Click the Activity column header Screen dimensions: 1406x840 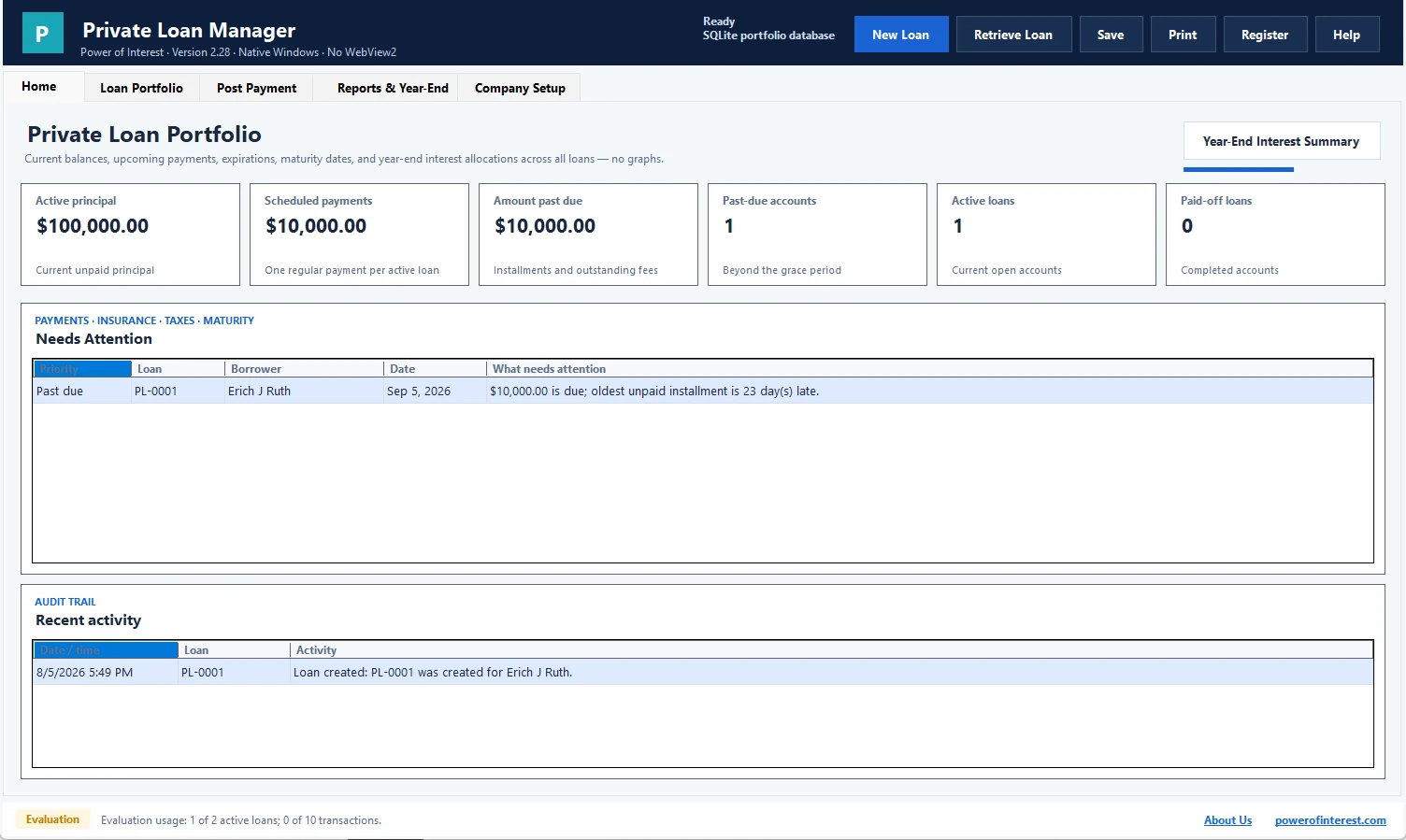tap(831, 650)
